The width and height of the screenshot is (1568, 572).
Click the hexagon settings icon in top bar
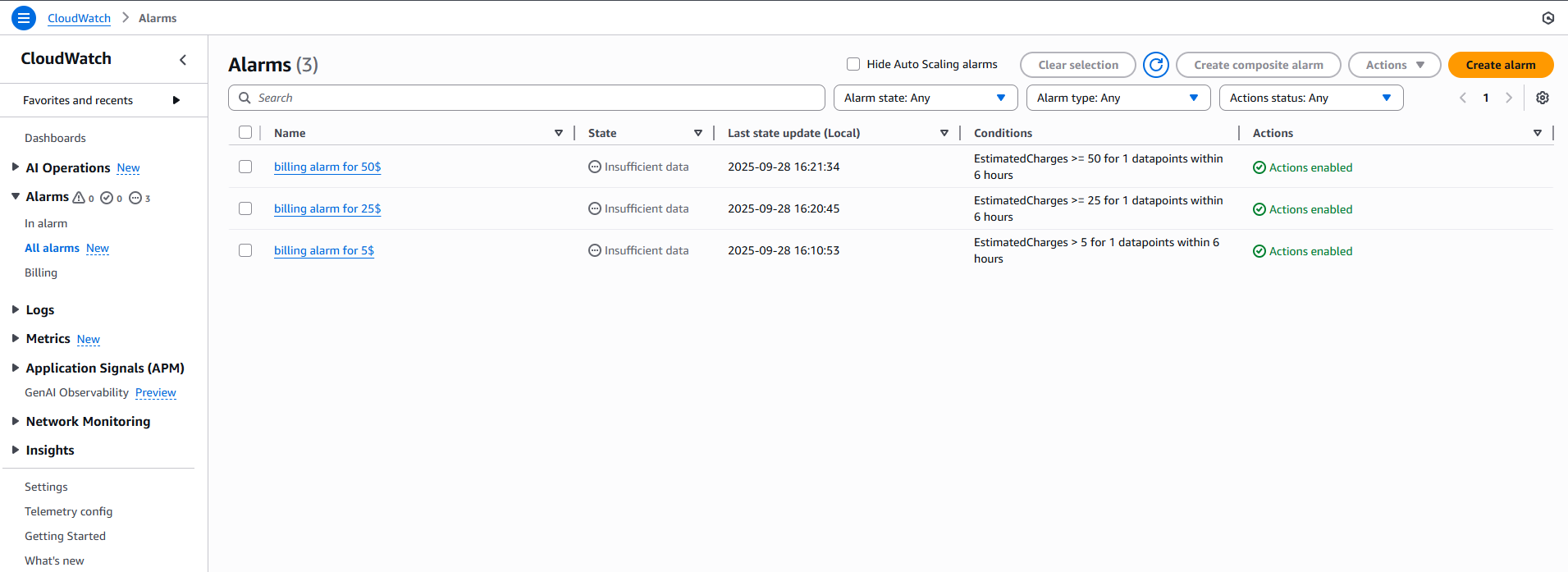[x=1548, y=18]
